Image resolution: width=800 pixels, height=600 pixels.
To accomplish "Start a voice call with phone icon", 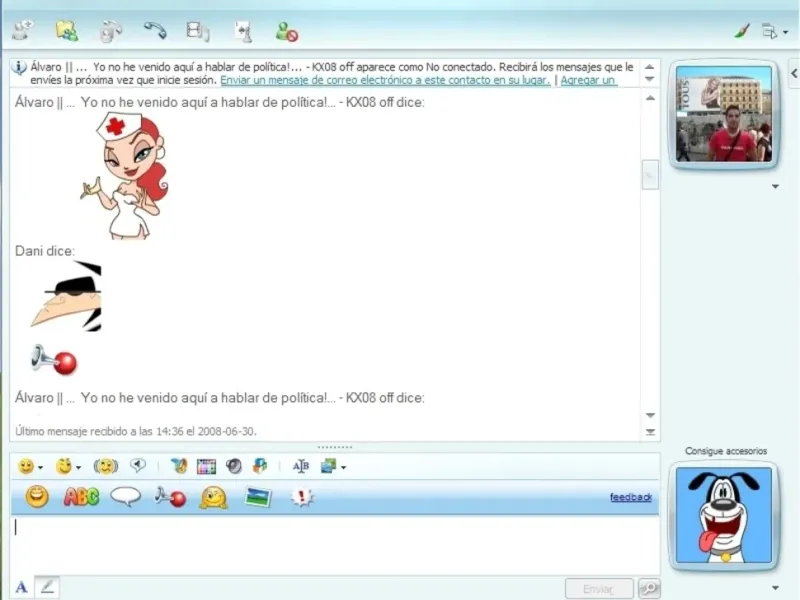I will pos(155,31).
